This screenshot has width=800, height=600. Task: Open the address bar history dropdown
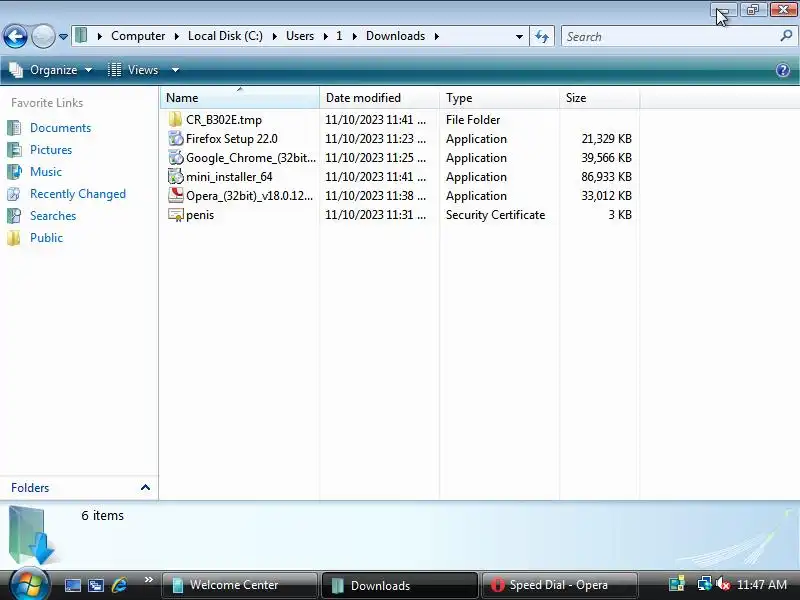coord(519,37)
